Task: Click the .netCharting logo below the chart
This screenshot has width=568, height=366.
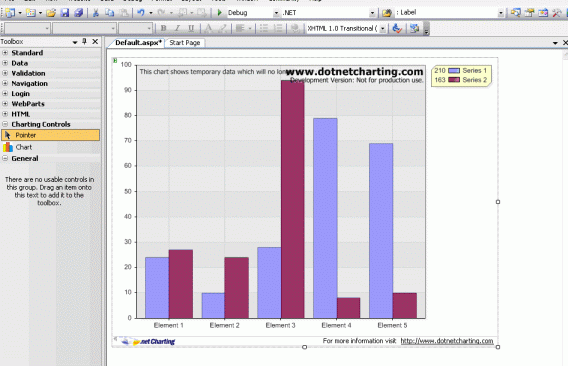Action: coord(149,341)
